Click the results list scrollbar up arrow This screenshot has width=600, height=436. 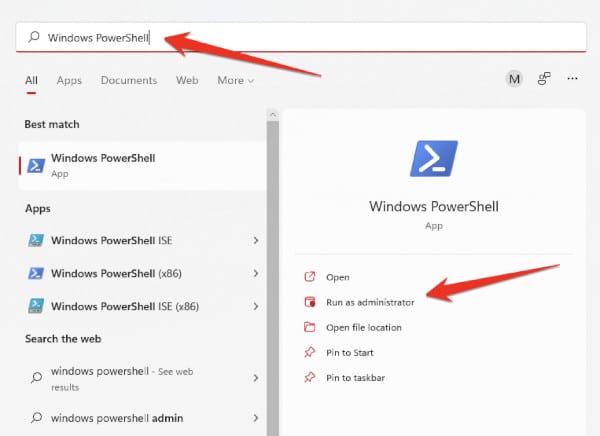(273, 114)
